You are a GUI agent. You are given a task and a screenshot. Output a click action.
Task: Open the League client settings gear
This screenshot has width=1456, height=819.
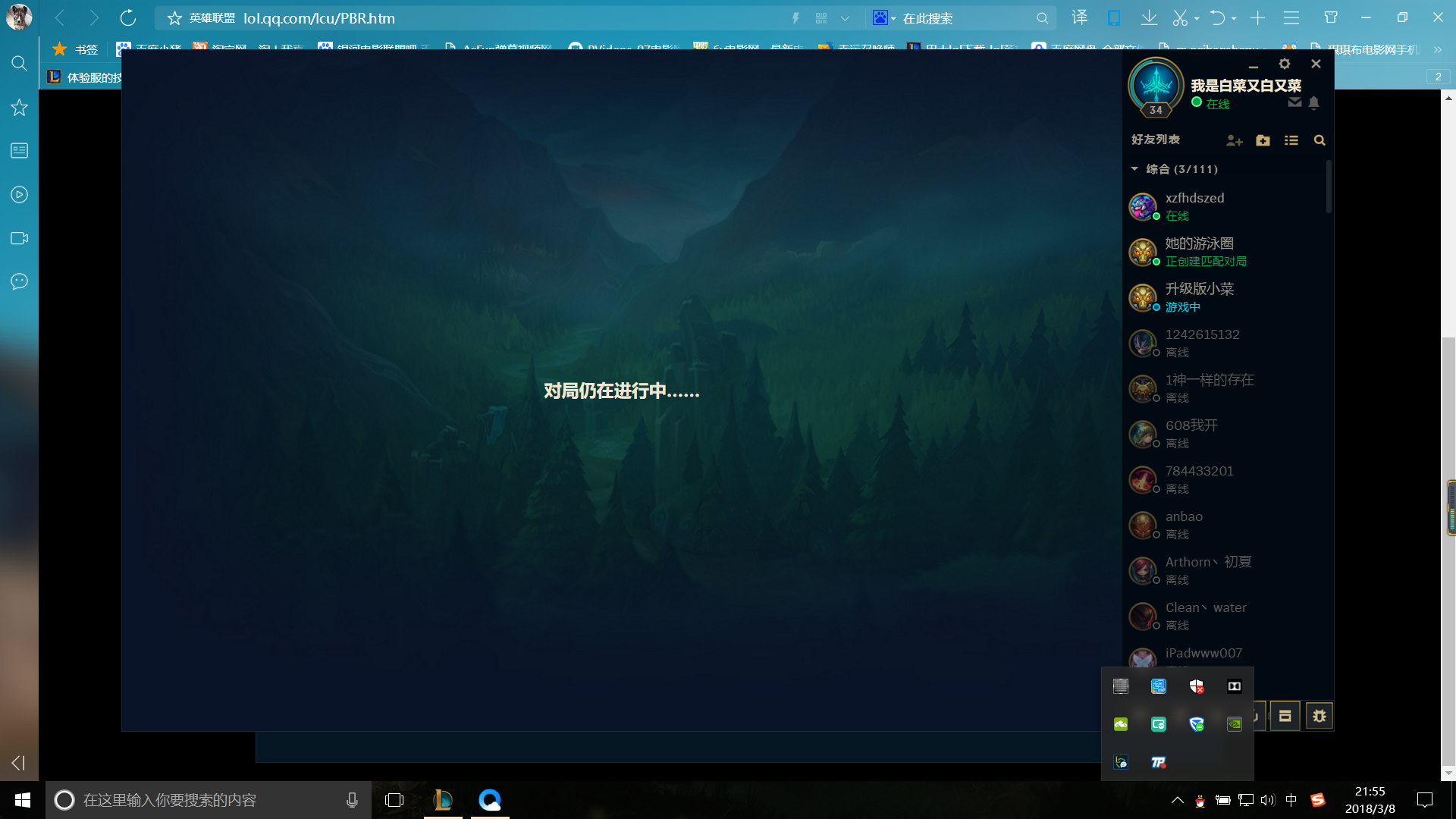(x=1284, y=64)
